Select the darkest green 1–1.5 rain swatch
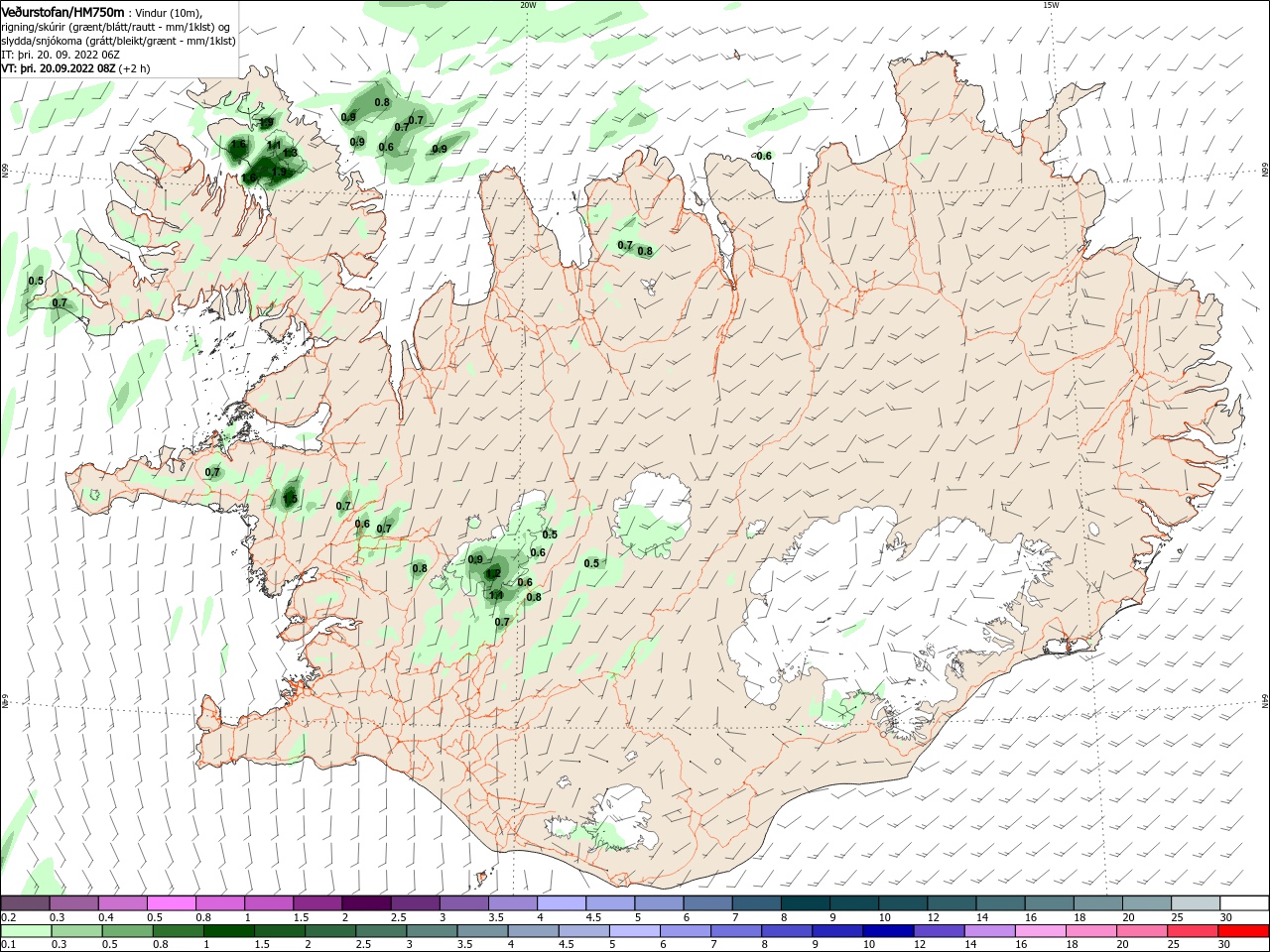 (229, 931)
